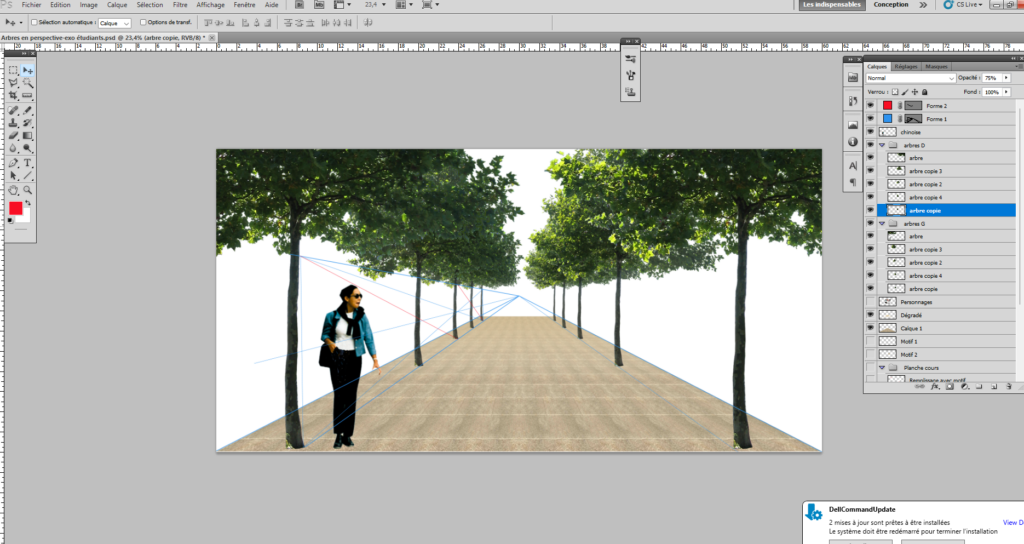Click the red foreground color swatch
The image size is (1024, 544).
[15, 208]
